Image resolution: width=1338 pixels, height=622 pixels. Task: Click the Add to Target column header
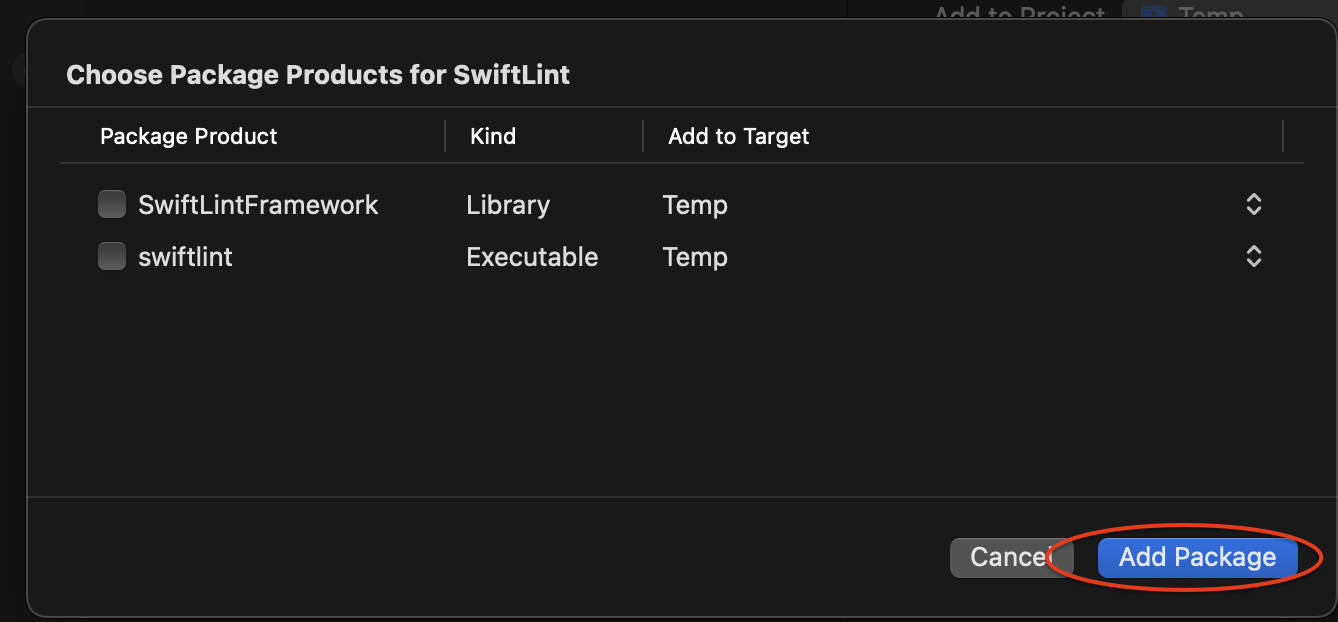pos(739,136)
